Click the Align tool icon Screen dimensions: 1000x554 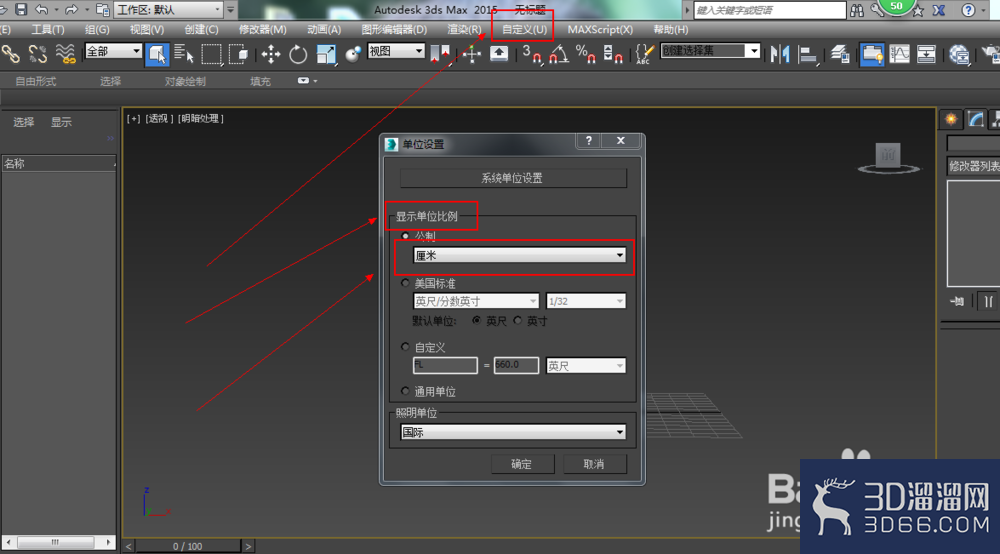coord(807,54)
